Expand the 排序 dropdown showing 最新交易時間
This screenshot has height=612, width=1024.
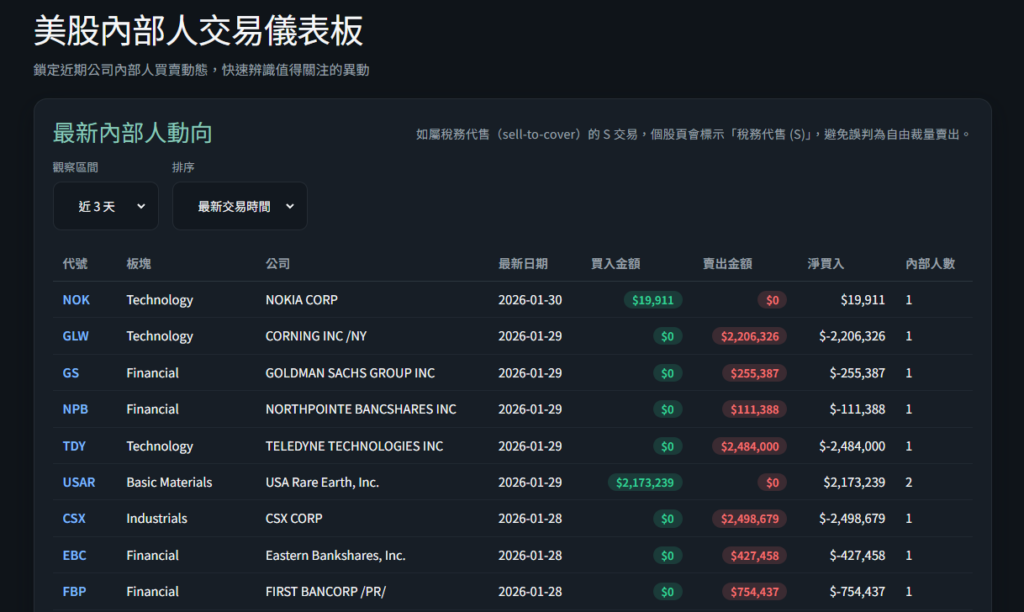239,206
